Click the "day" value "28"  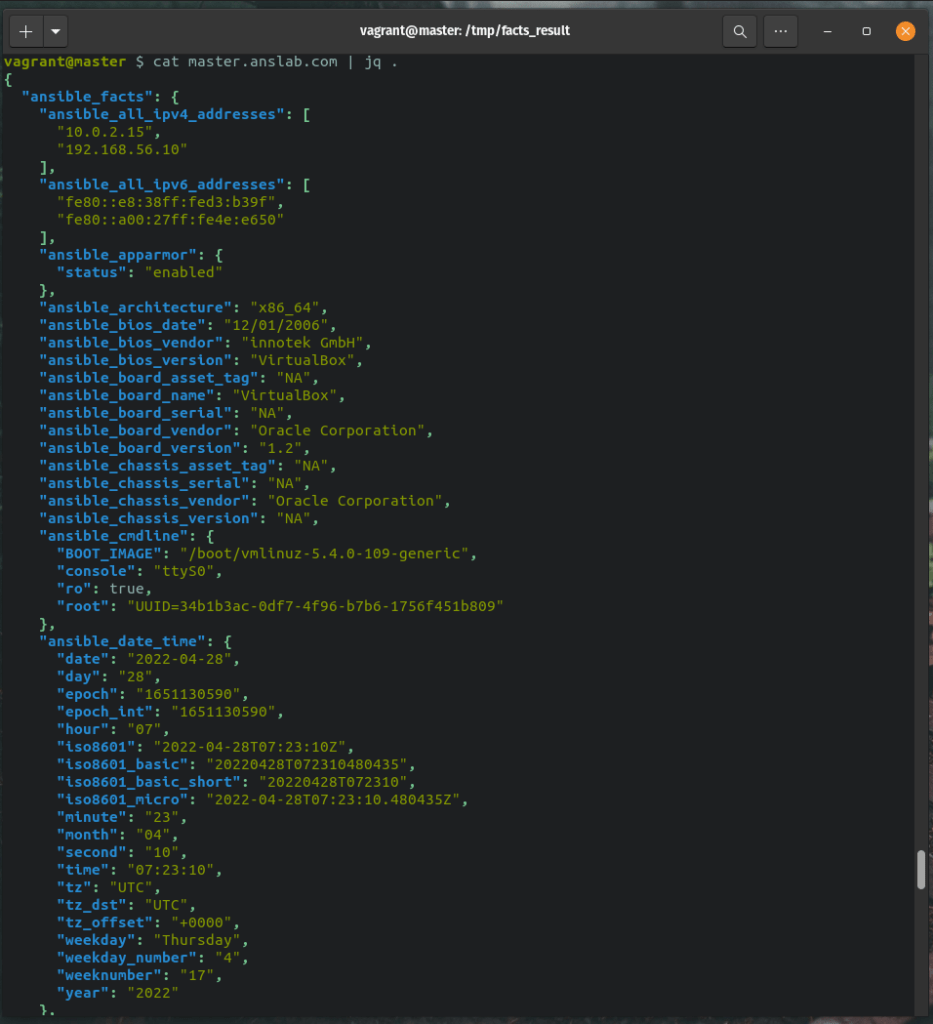[136, 677]
